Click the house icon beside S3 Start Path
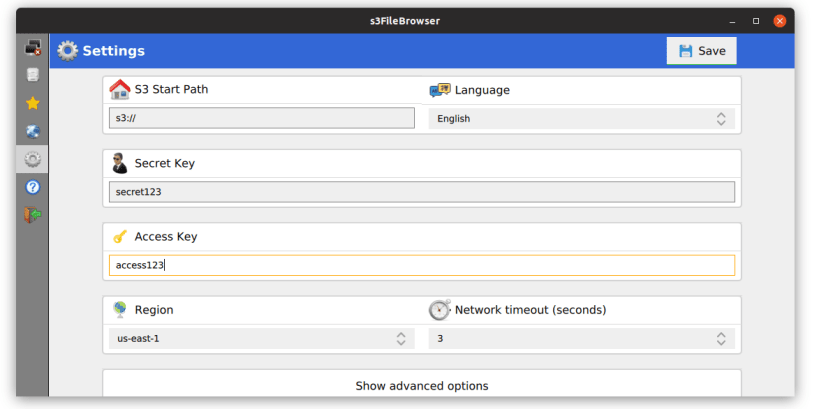The height and width of the screenshot is (409, 819). click(x=120, y=90)
